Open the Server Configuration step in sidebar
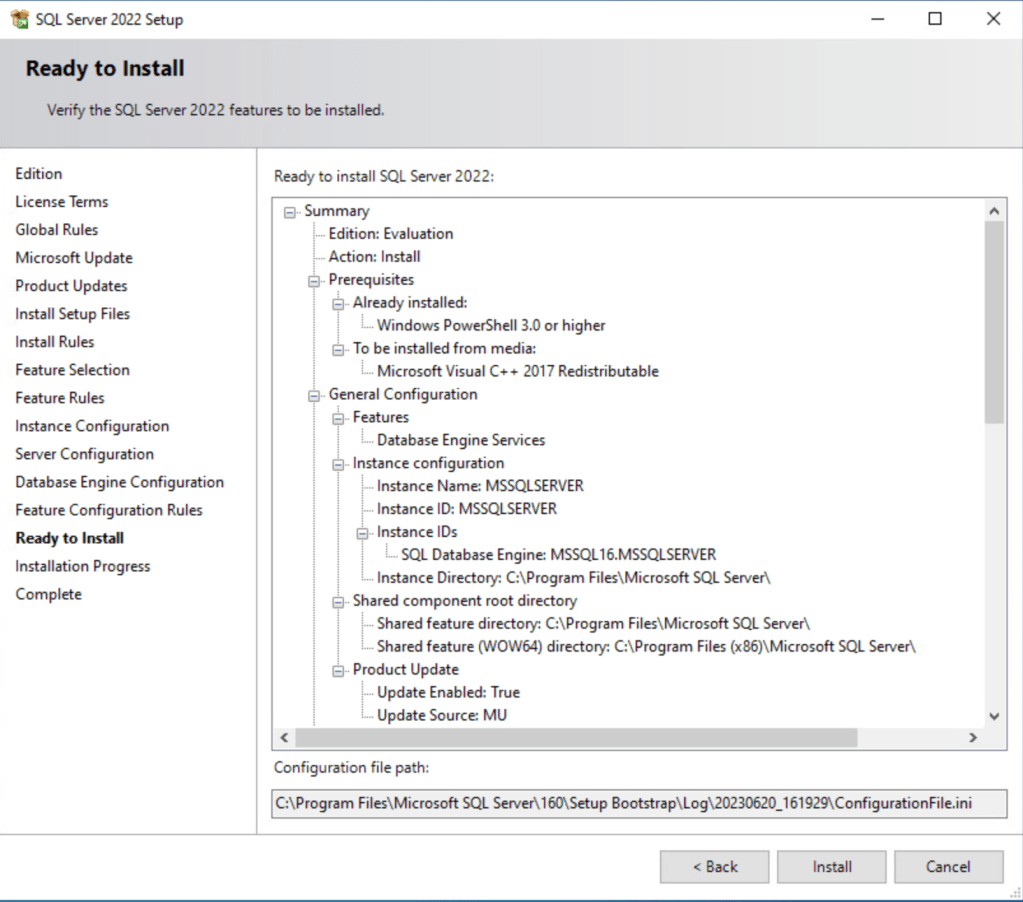1023x902 pixels. point(84,454)
